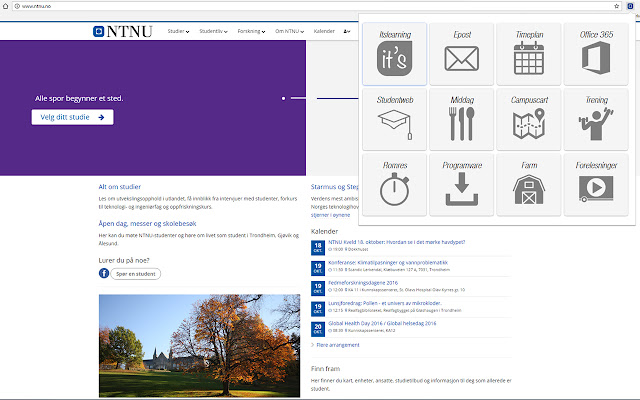The height and width of the screenshot is (400, 640).
Task: Expand the Om NTNU menu
Action: coord(289,31)
